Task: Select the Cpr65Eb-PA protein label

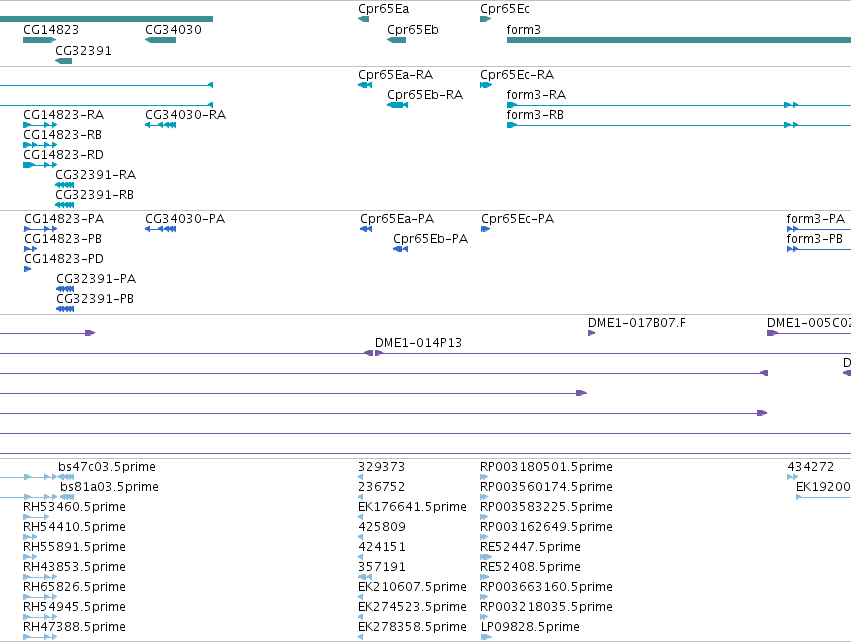Action: pyautogui.click(x=430, y=239)
